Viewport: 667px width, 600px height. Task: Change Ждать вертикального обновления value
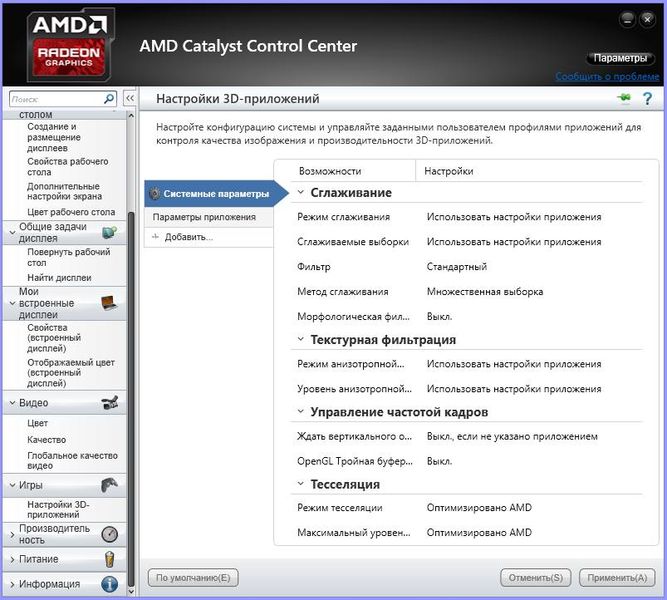[512, 436]
